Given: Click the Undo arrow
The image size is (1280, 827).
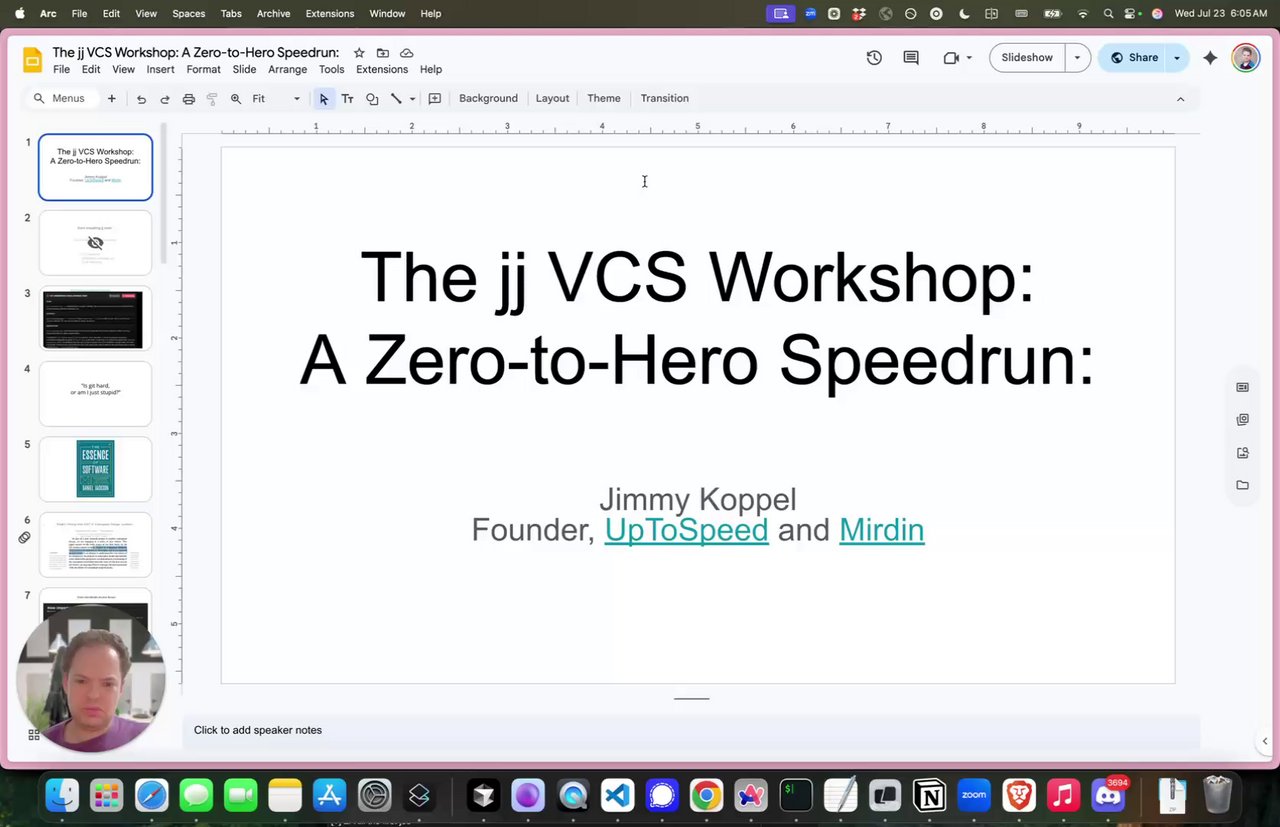Looking at the screenshot, I should 141,98.
